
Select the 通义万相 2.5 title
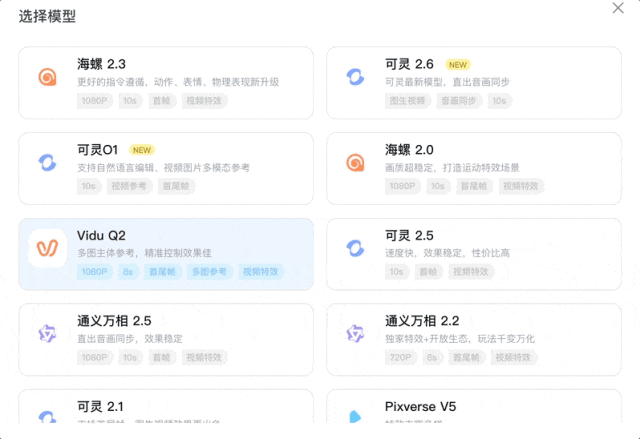click(x=114, y=321)
